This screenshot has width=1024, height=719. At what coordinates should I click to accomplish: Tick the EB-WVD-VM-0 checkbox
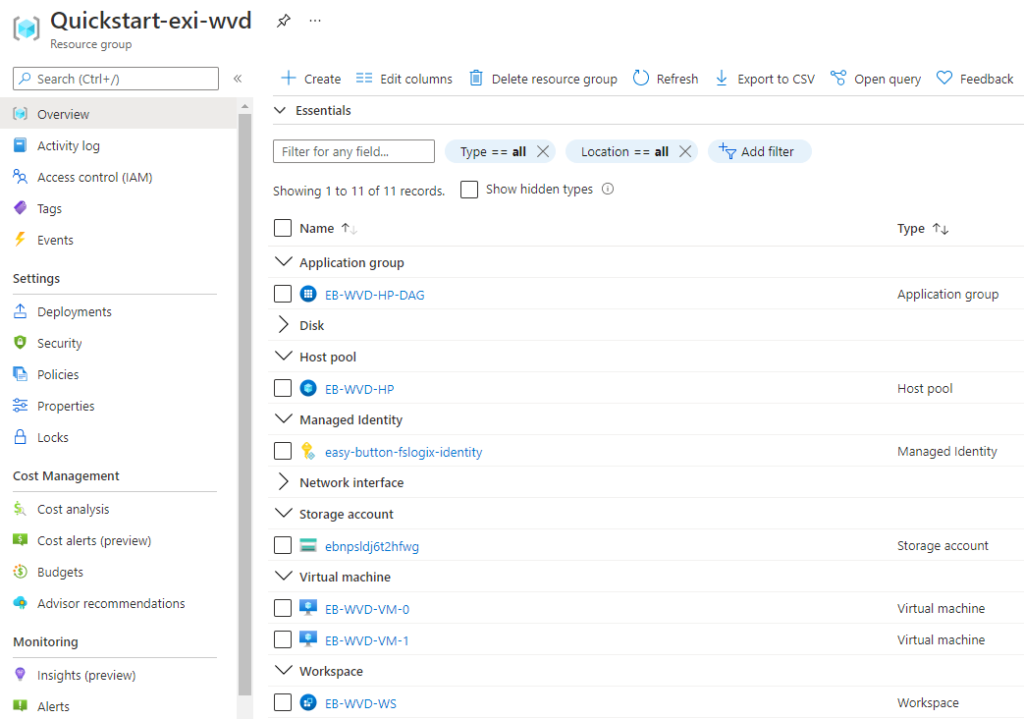pyautogui.click(x=283, y=608)
